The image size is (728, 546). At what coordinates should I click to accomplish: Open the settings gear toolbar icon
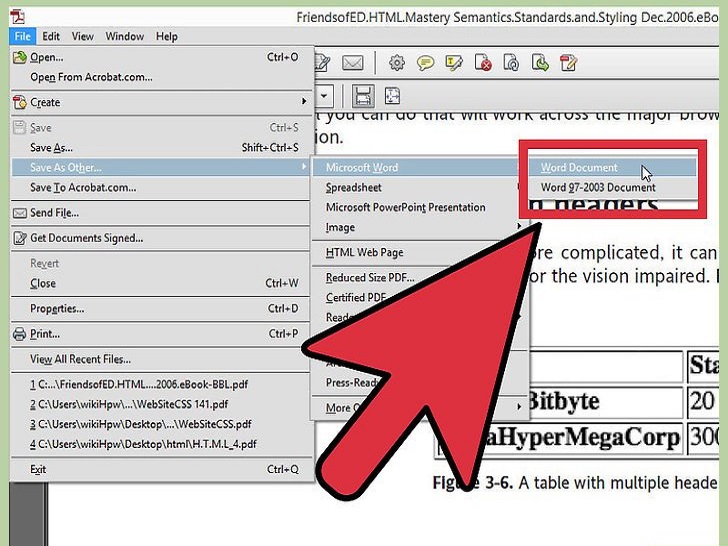pyautogui.click(x=396, y=63)
